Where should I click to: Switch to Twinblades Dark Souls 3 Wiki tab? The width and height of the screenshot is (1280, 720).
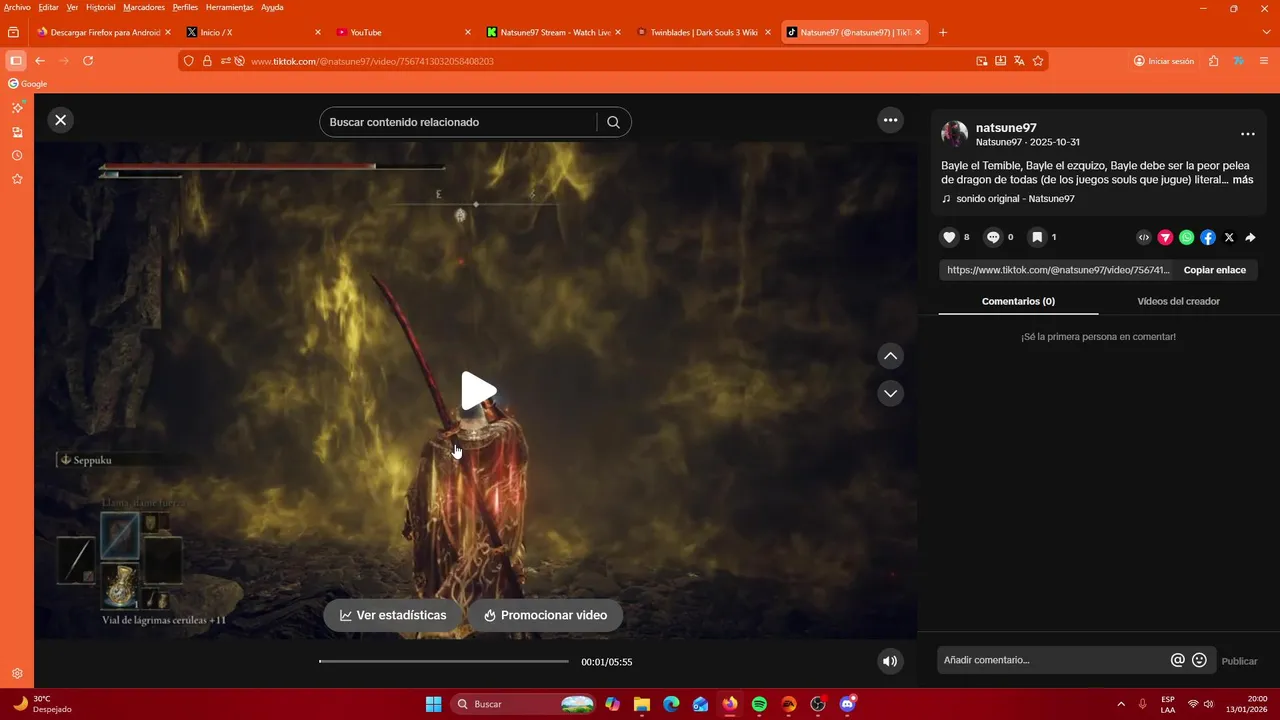[703, 32]
